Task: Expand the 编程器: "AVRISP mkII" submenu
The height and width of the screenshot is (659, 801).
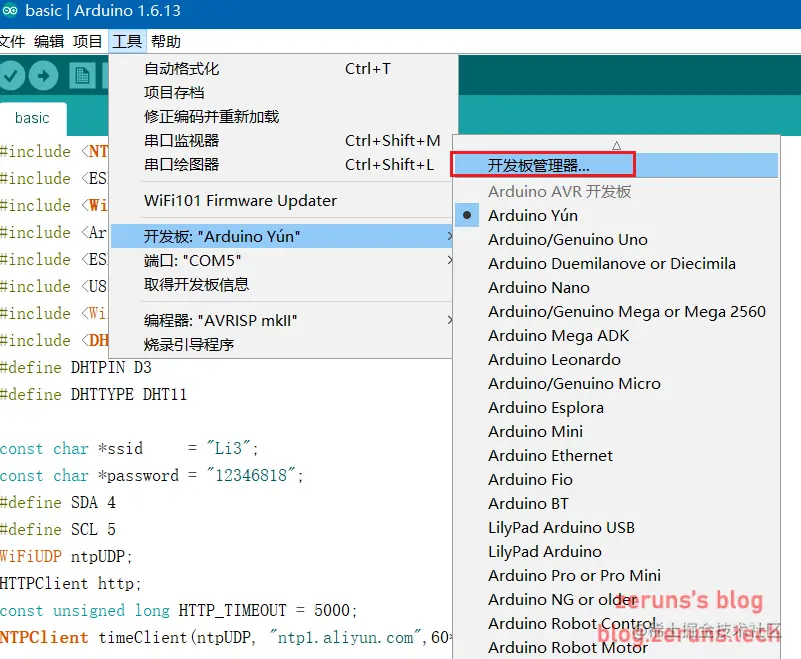Action: tap(281, 320)
